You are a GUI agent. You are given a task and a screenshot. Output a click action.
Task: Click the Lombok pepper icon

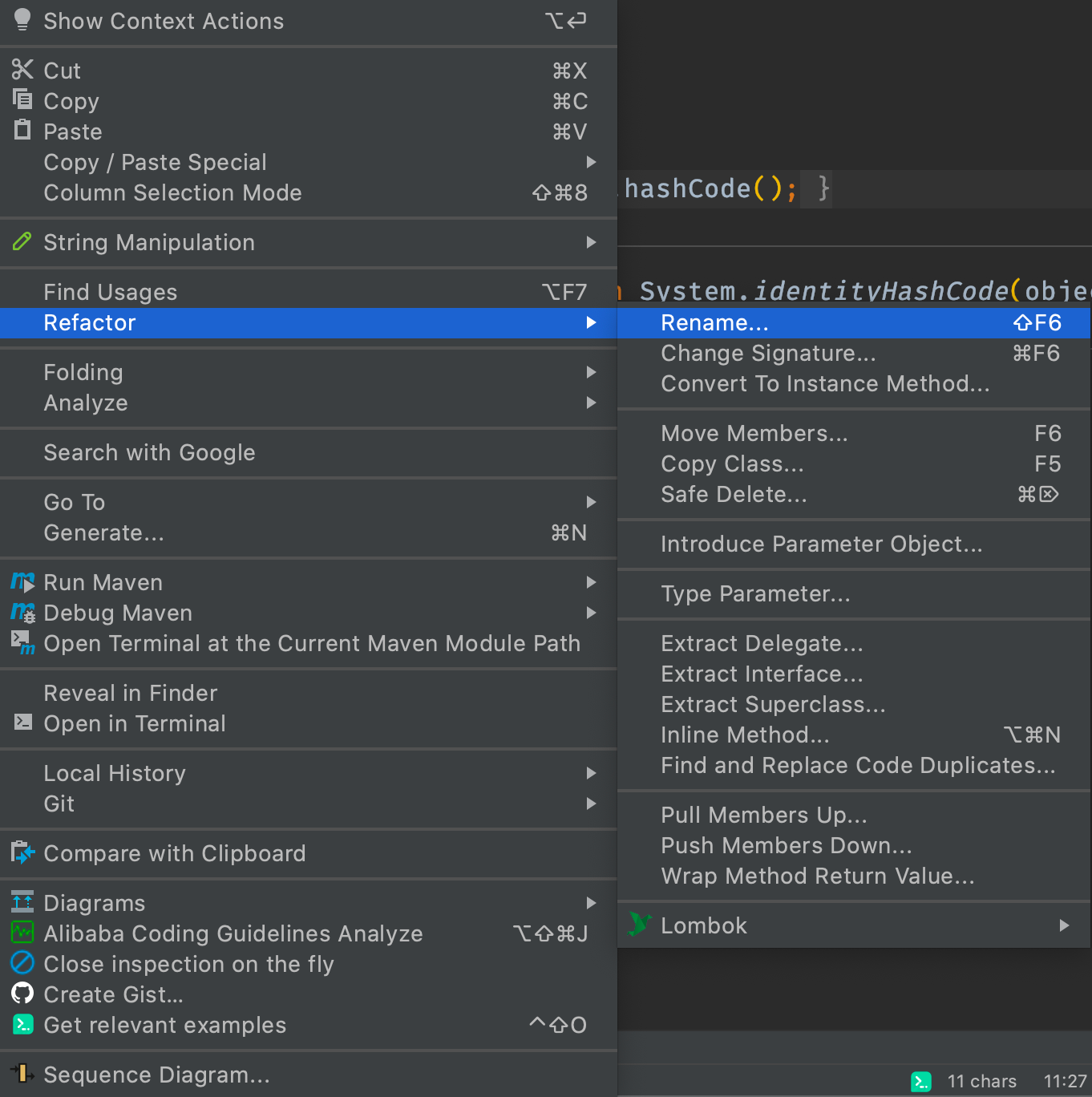pos(639,925)
